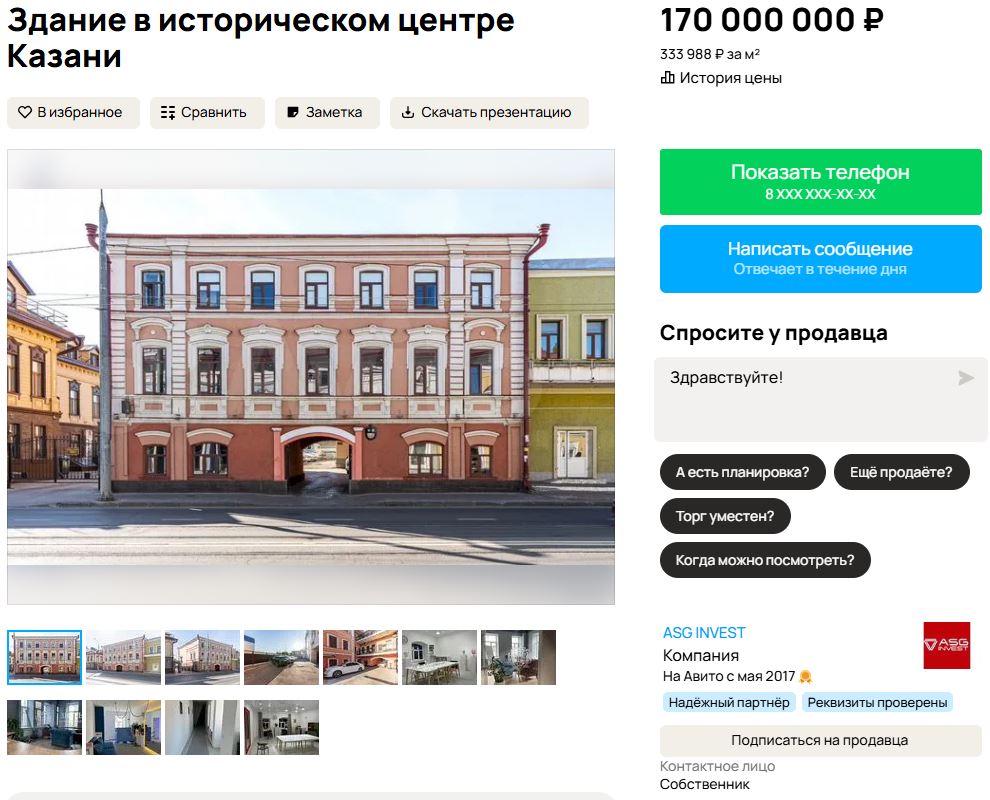The image size is (990, 800).
Task: Click the seller's medal badge icon
Action: 805,677
